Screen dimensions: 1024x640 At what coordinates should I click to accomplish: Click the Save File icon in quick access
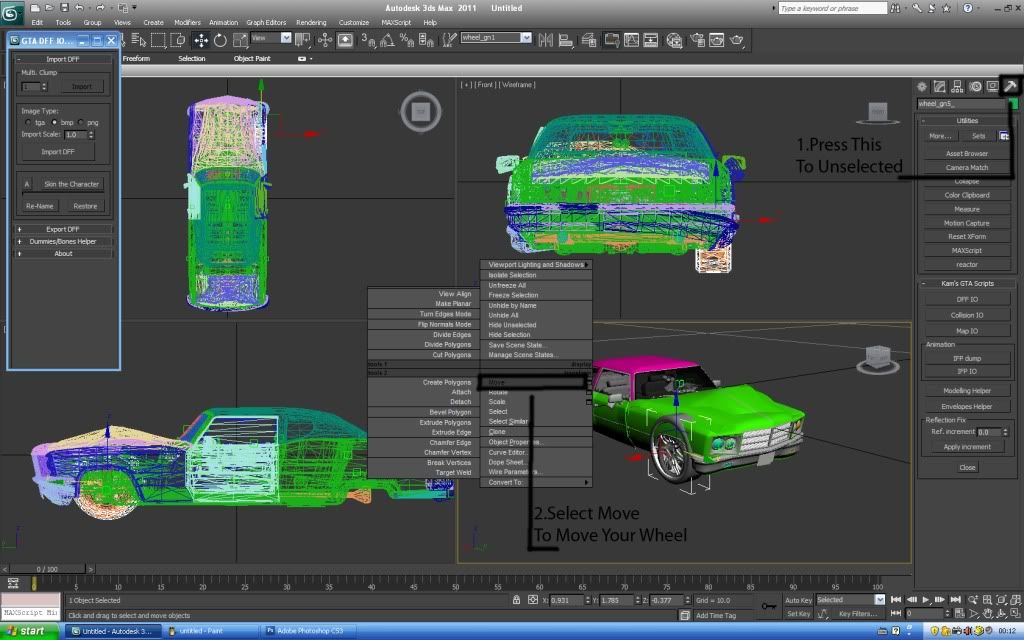click(64, 8)
